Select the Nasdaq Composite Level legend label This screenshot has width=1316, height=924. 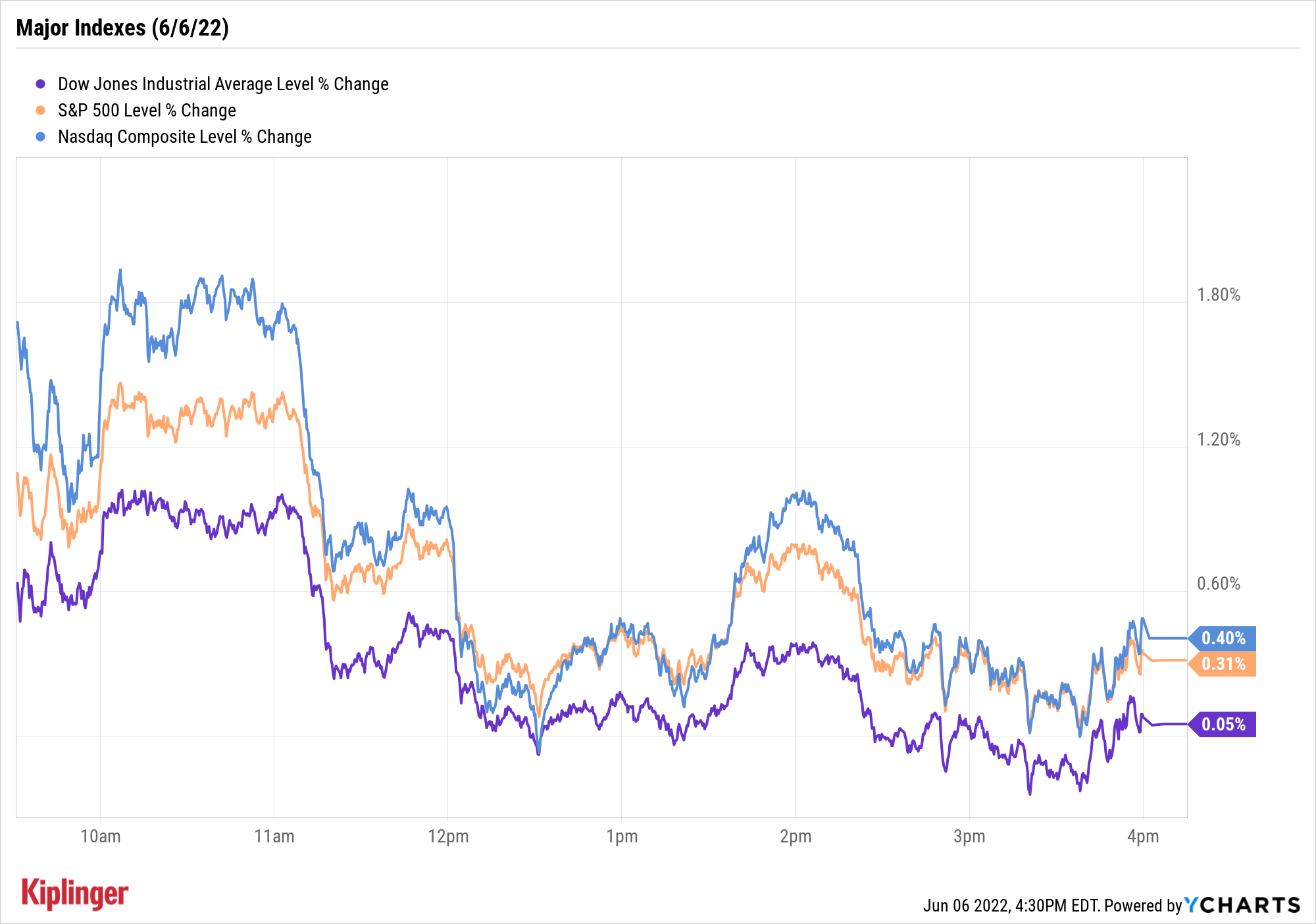[185, 137]
